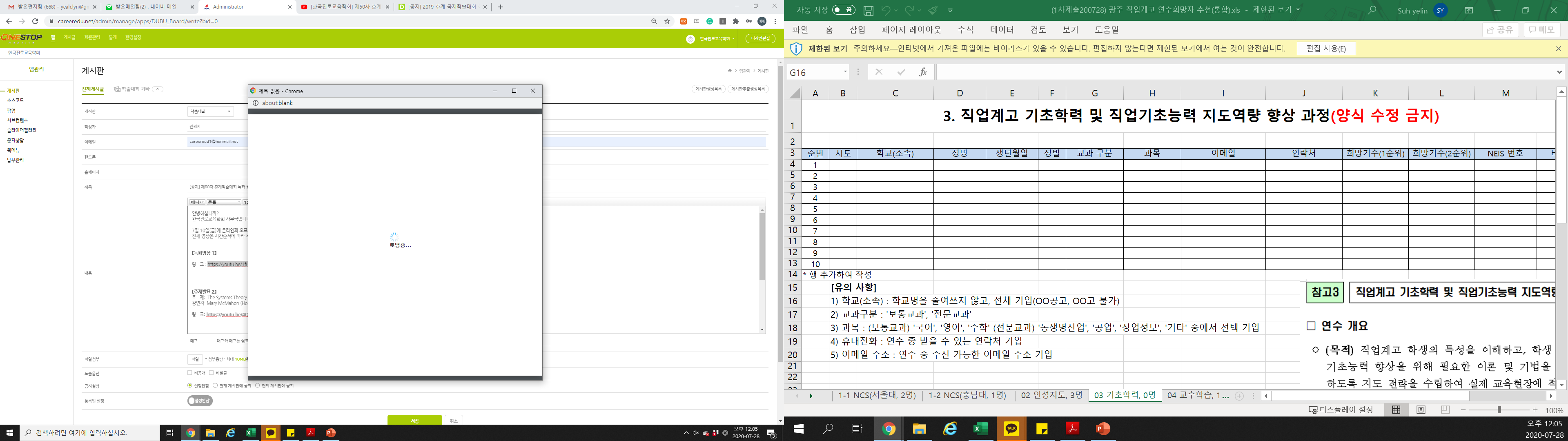Select Page Break Preview icon in status bar
Image resolution: width=1568 pixels, height=441 pixels.
[1445, 410]
